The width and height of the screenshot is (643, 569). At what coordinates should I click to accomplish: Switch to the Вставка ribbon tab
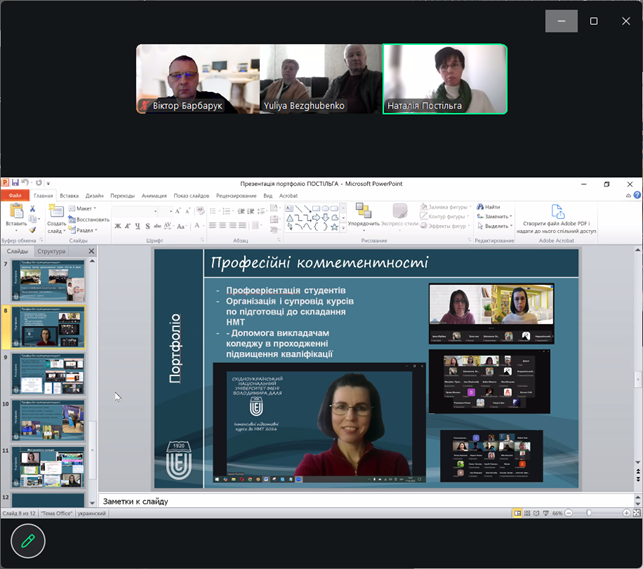point(69,196)
